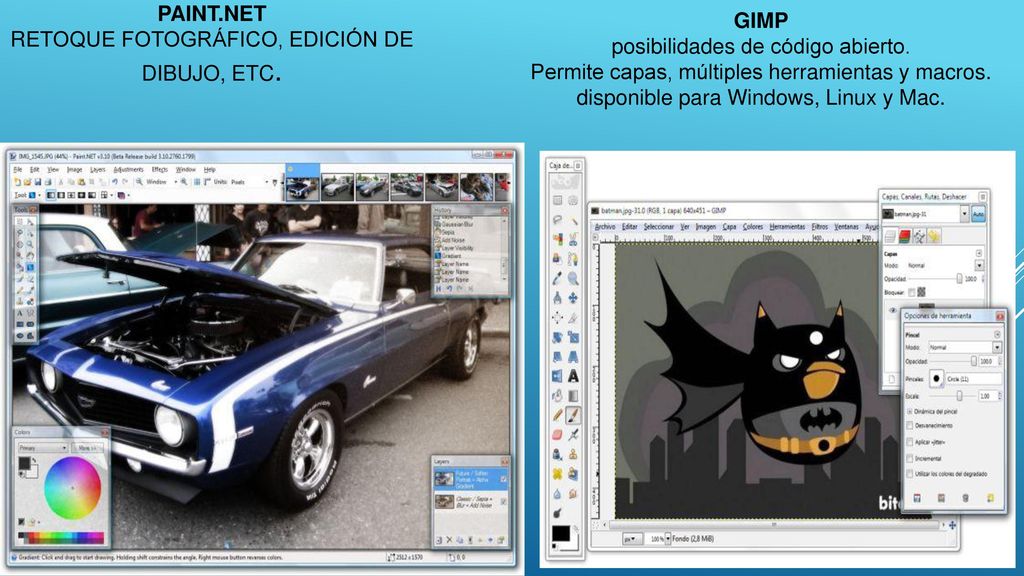Click GIMP Capas Opacidad slider handle

click(x=959, y=279)
